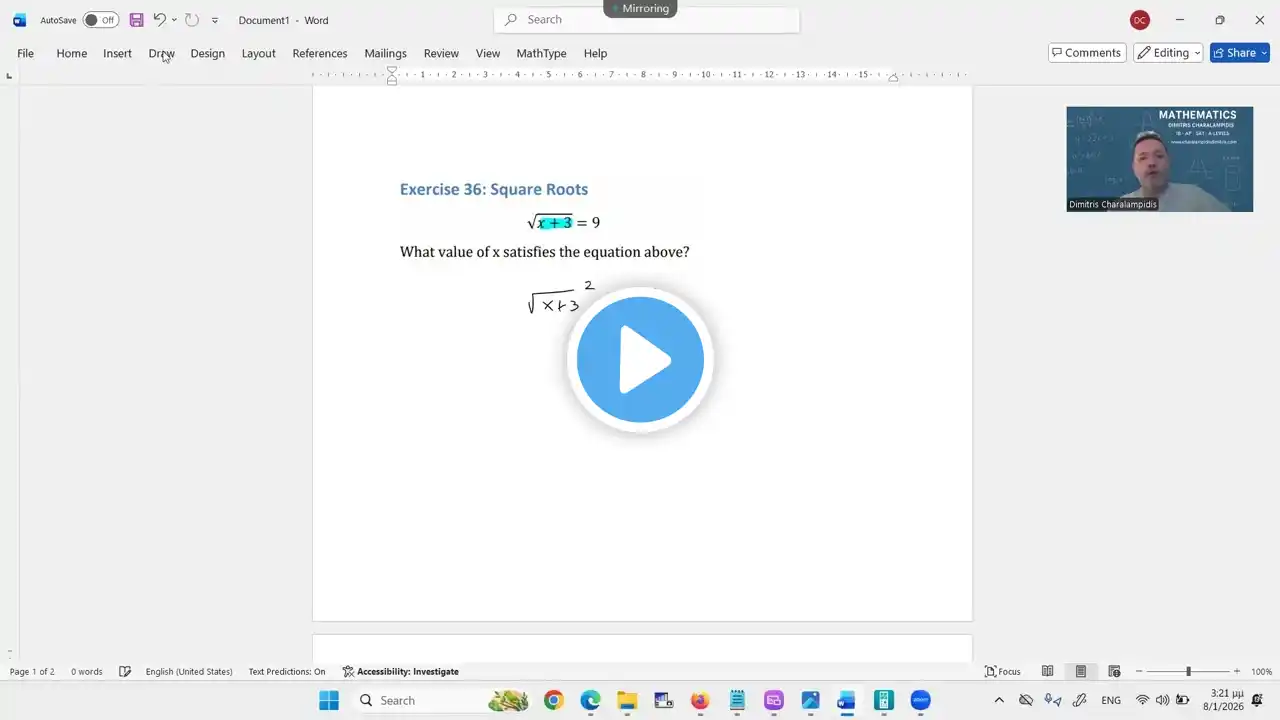This screenshot has height=720, width=1280.
Task: Open the spelling and proofing status icon
Action: pyautogui.click(x=125, y=672)
